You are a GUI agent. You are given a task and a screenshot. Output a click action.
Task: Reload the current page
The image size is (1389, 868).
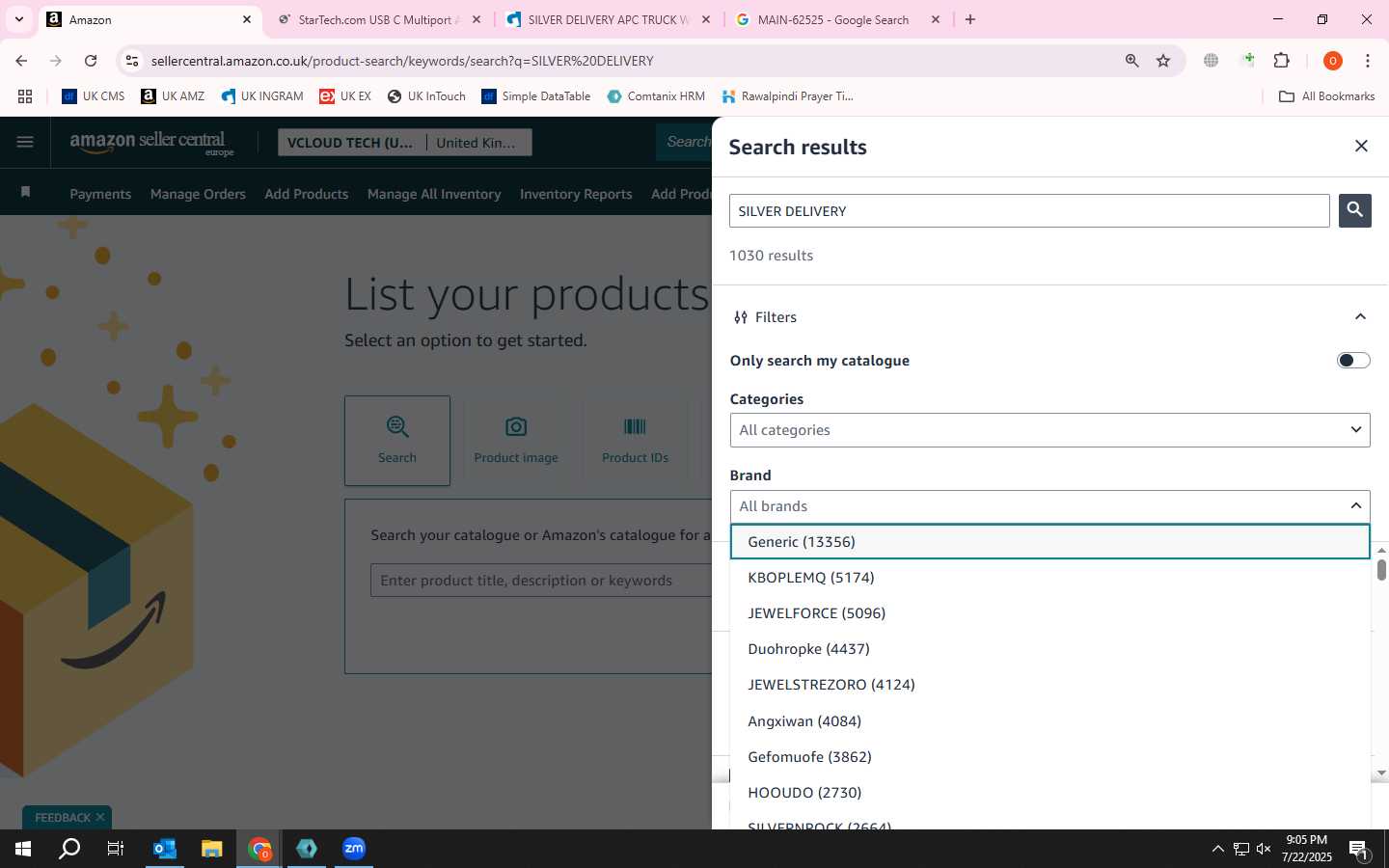[x=91, y=61]
